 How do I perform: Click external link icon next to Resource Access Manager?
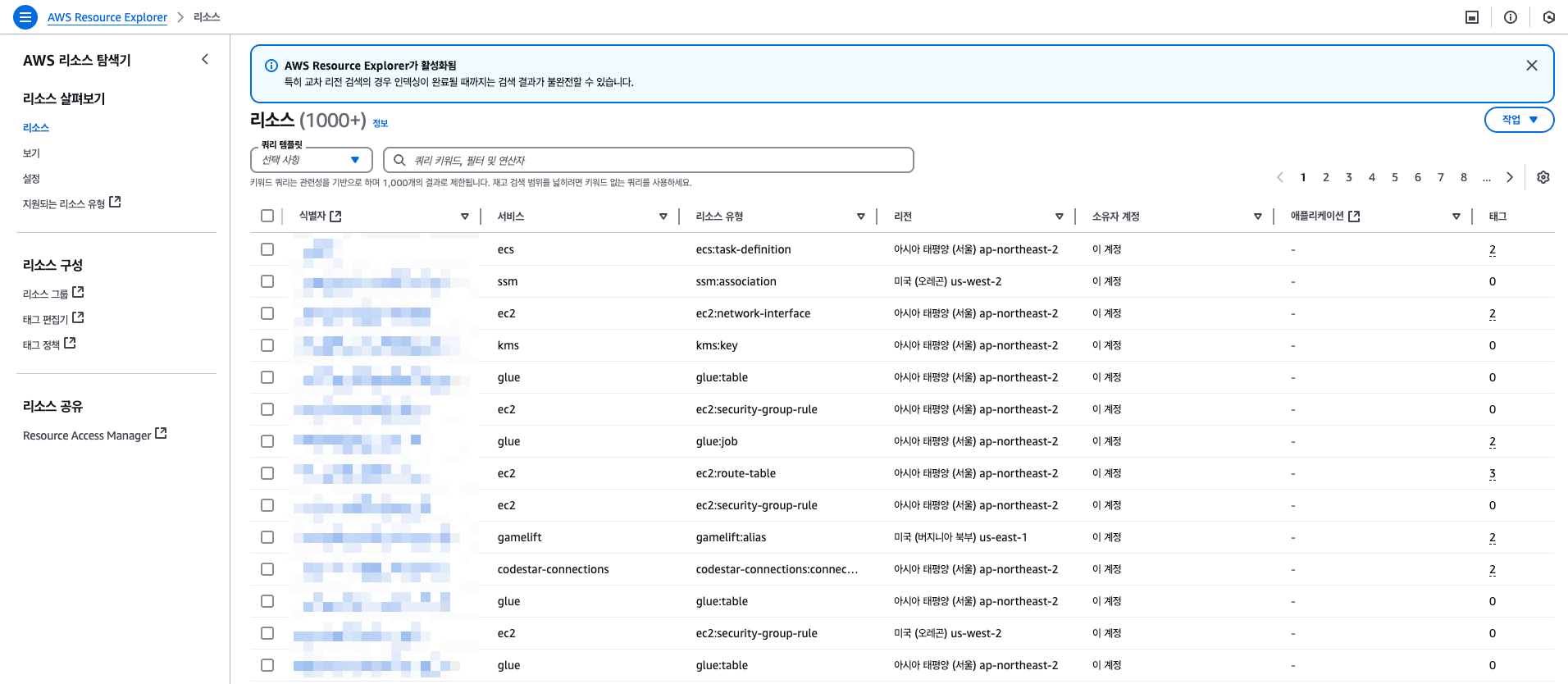click(x=161, y=433)
